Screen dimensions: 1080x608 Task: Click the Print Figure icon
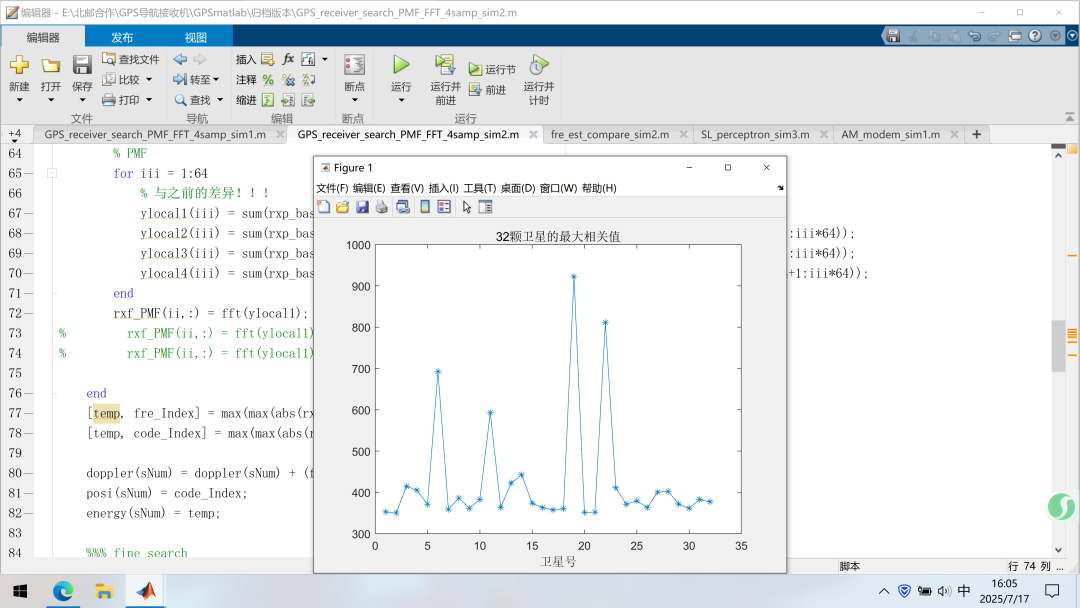(381, 207)
